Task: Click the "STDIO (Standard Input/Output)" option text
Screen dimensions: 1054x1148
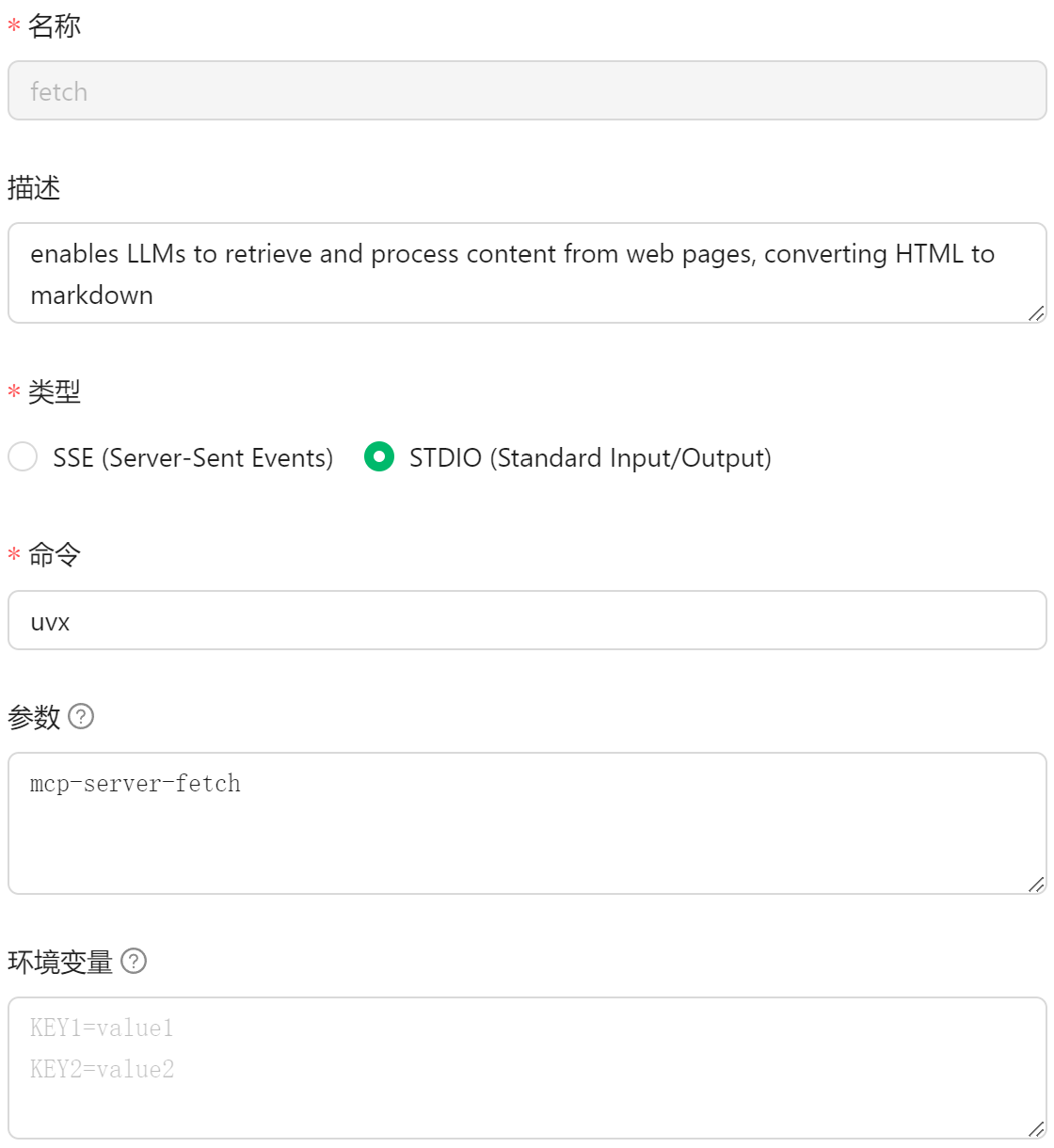Action: click(590, 458)
